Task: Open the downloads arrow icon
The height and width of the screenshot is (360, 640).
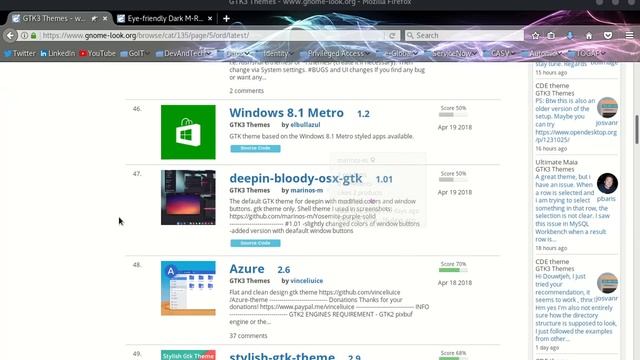Action: (570, 36)
